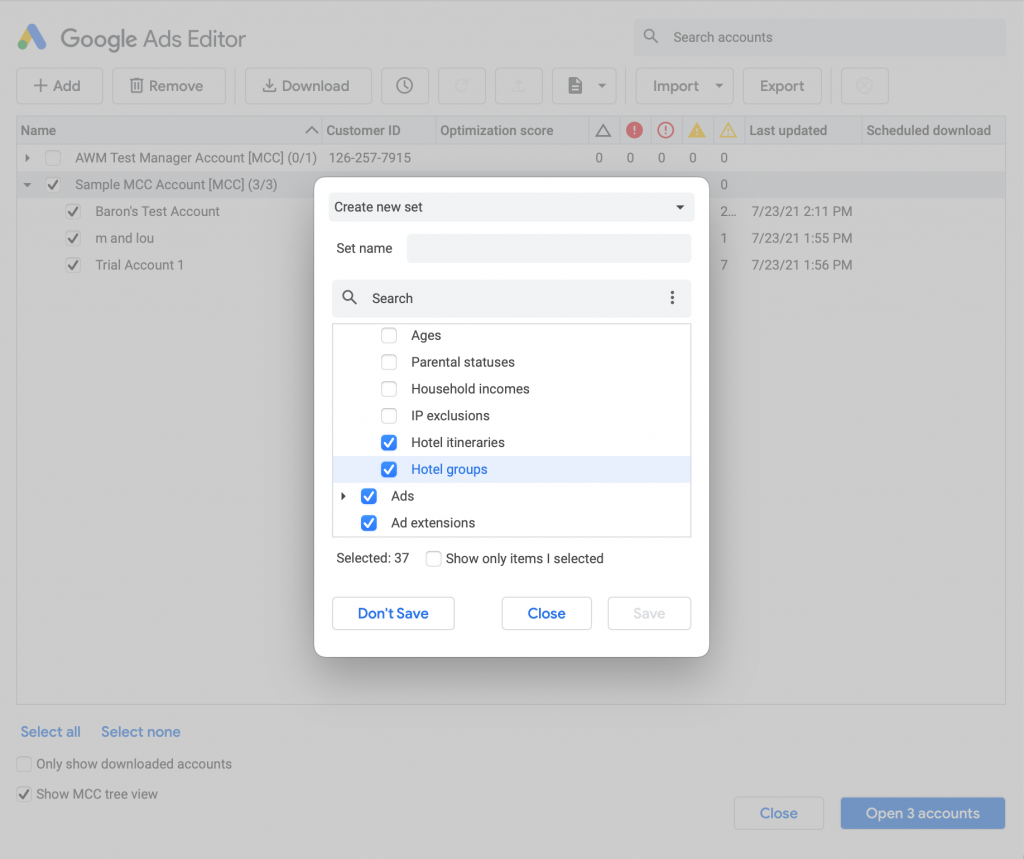1024x859 pixels.
Task: Open the three-dot menu in dialog search
Action: 672,298
